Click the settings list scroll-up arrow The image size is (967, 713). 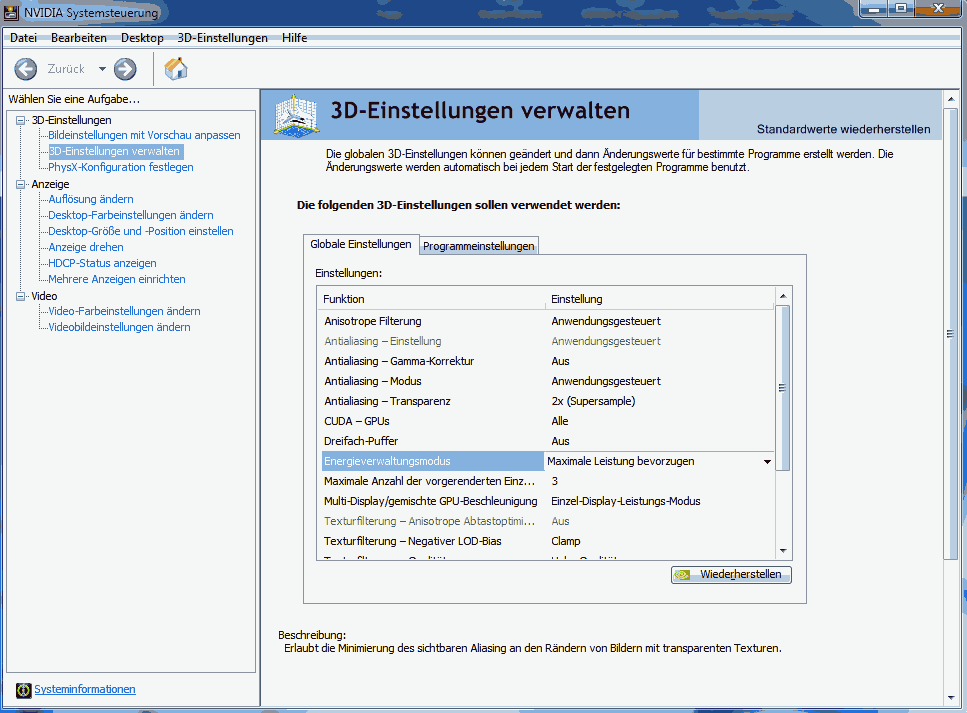pyautogui.click(x=783, y=297)
